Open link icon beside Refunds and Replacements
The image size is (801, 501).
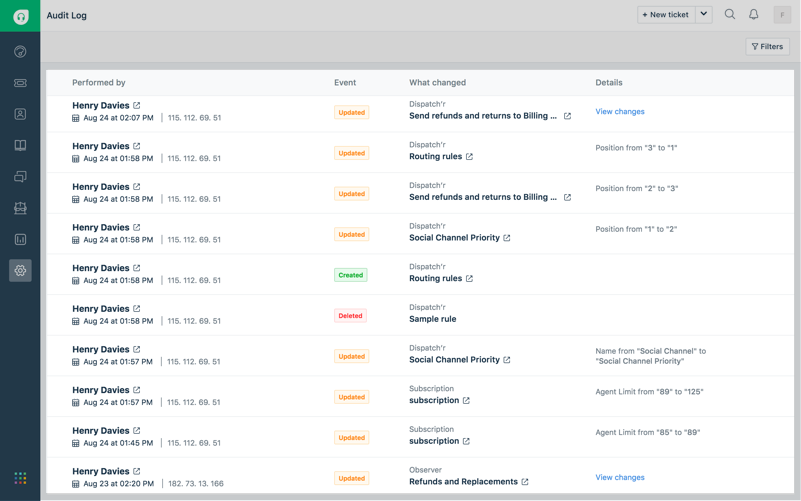click(525, 482)
